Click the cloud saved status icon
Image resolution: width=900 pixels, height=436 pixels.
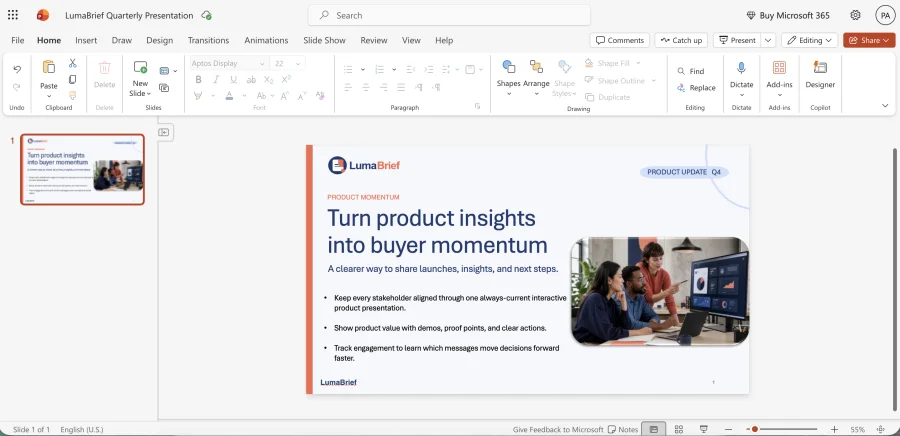point(207,15)
